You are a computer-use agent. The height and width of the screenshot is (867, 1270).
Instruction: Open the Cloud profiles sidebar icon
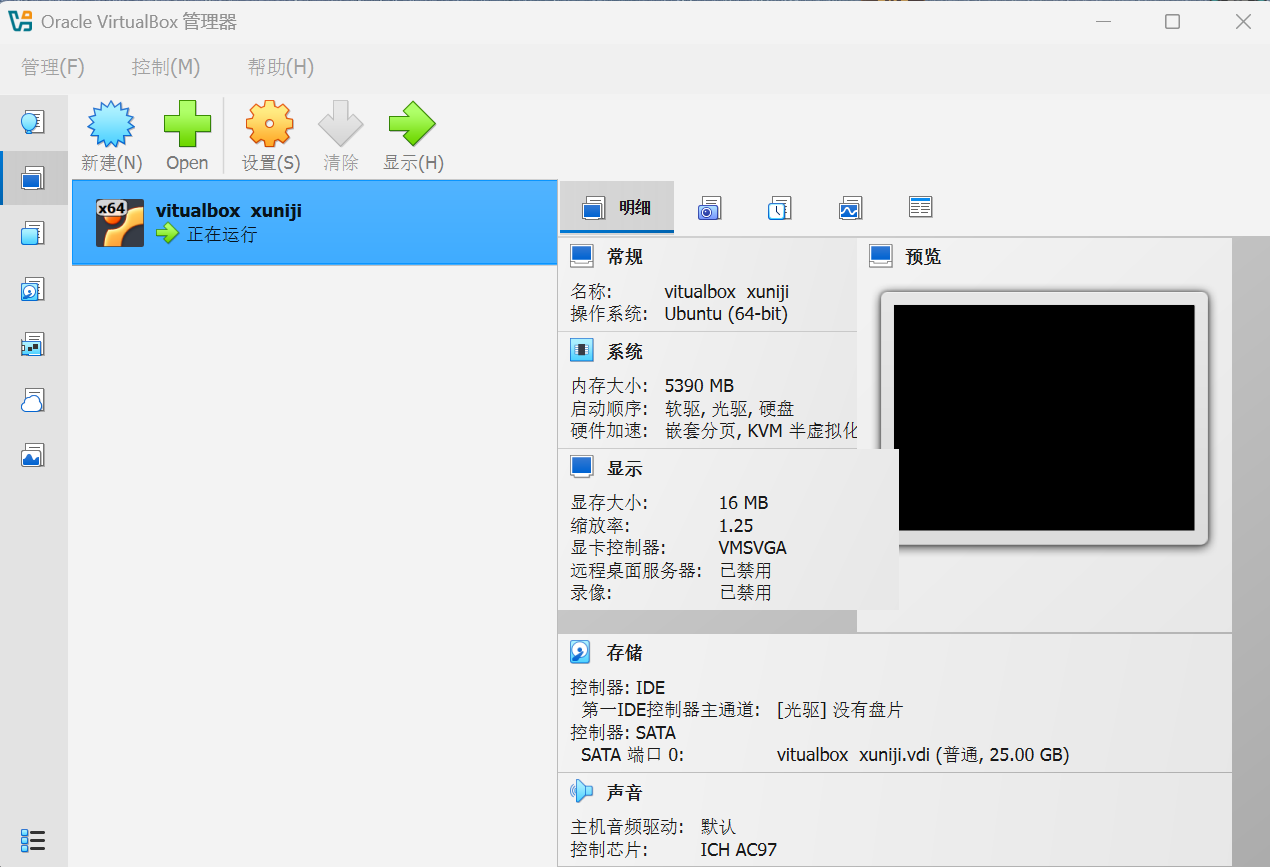coord(33,401)
